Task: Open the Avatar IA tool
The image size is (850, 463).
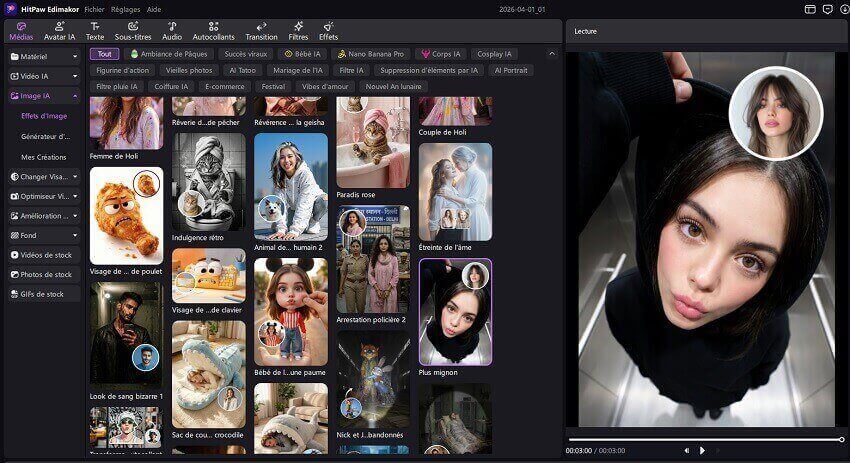Action: [59, 30]
